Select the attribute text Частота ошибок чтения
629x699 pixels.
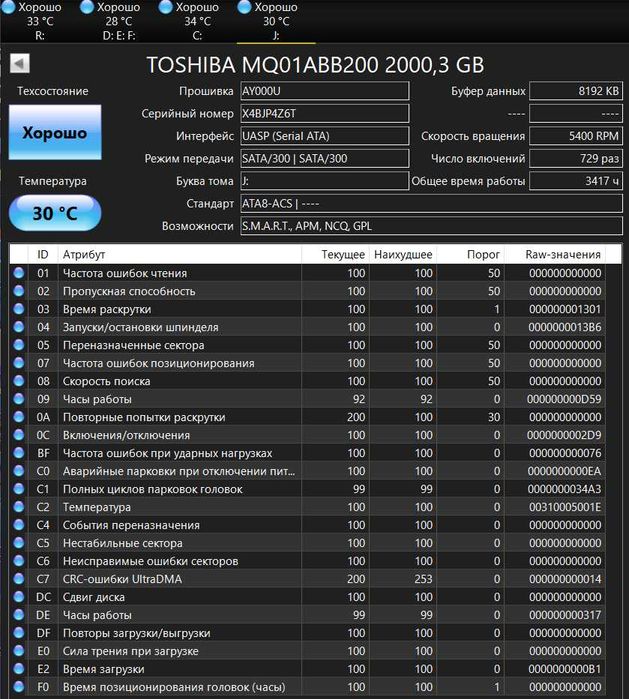[125, 273]
